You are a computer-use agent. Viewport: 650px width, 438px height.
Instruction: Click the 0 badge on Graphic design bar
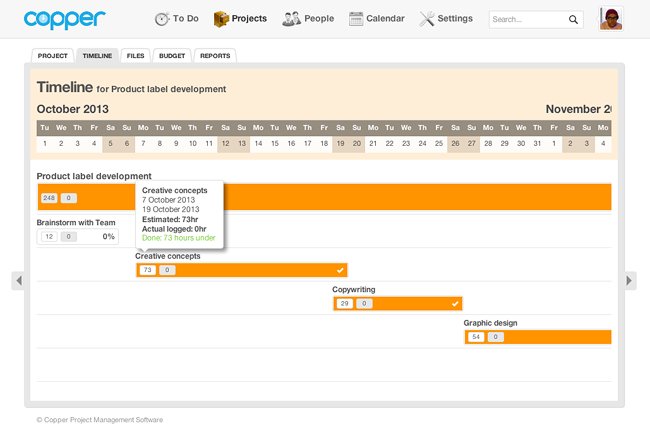pos(495,337)
